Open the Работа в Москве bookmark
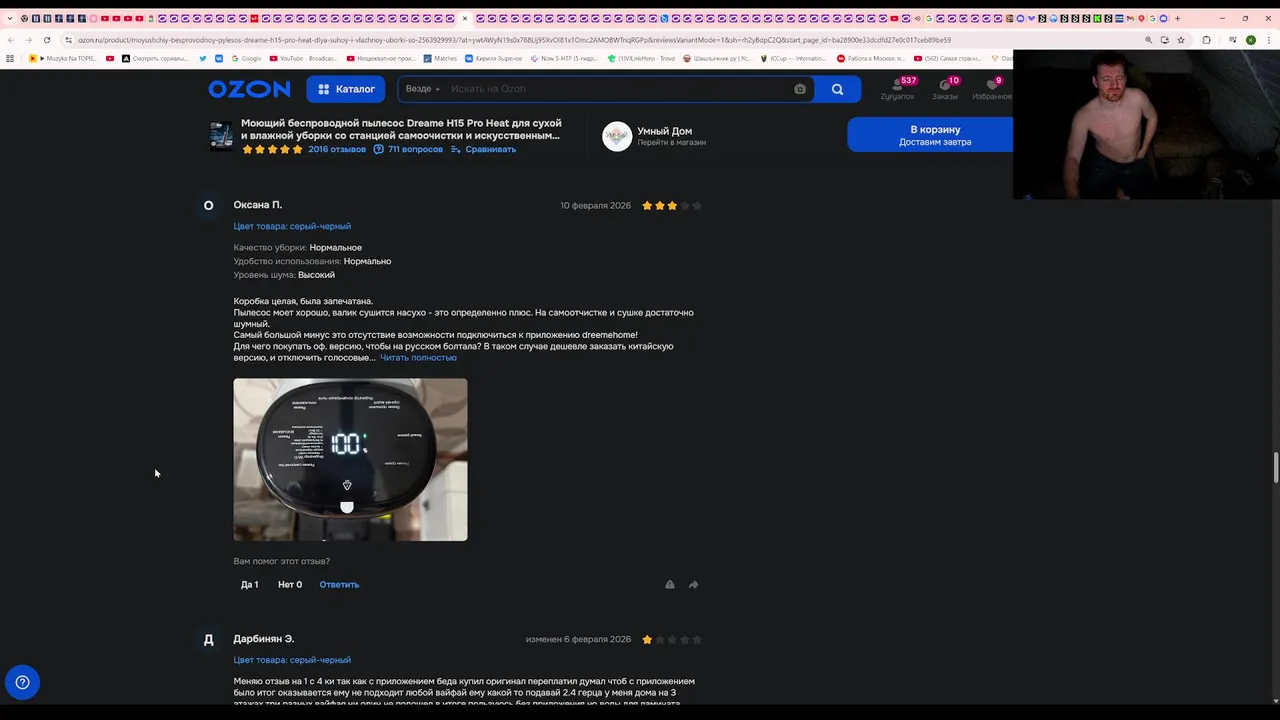 [x=871, y=58]
